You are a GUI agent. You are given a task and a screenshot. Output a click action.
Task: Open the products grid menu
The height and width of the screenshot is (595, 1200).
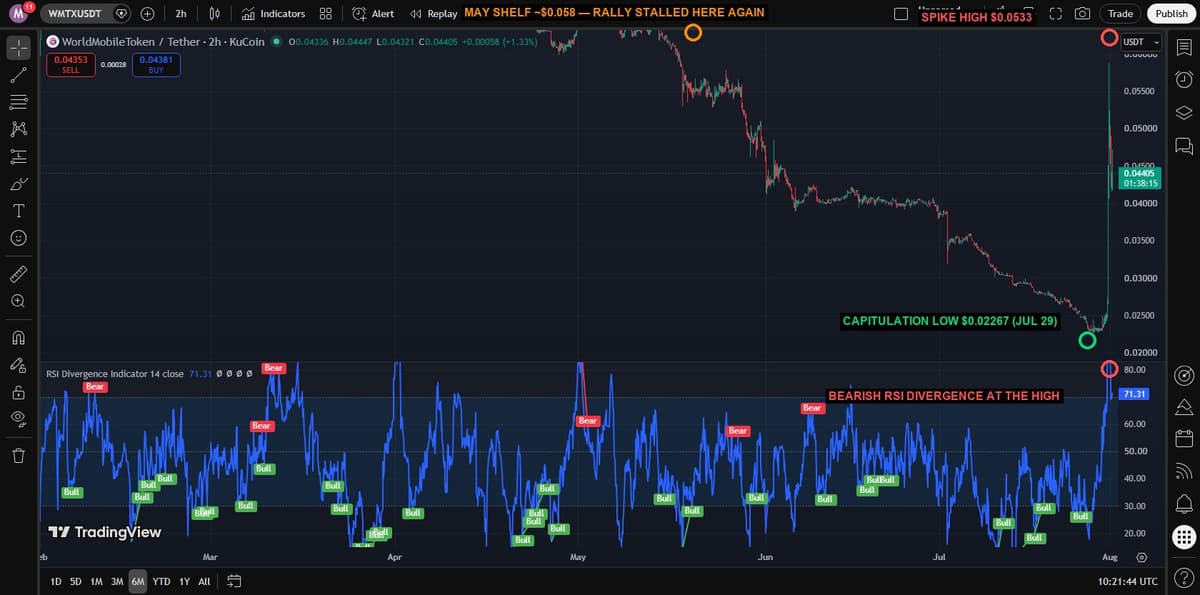tap(1184, 536)
